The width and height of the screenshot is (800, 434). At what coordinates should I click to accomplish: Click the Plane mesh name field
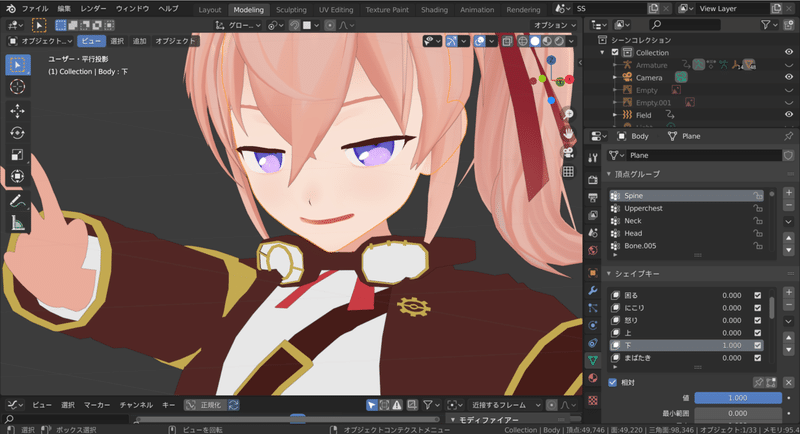click(704, 156)
